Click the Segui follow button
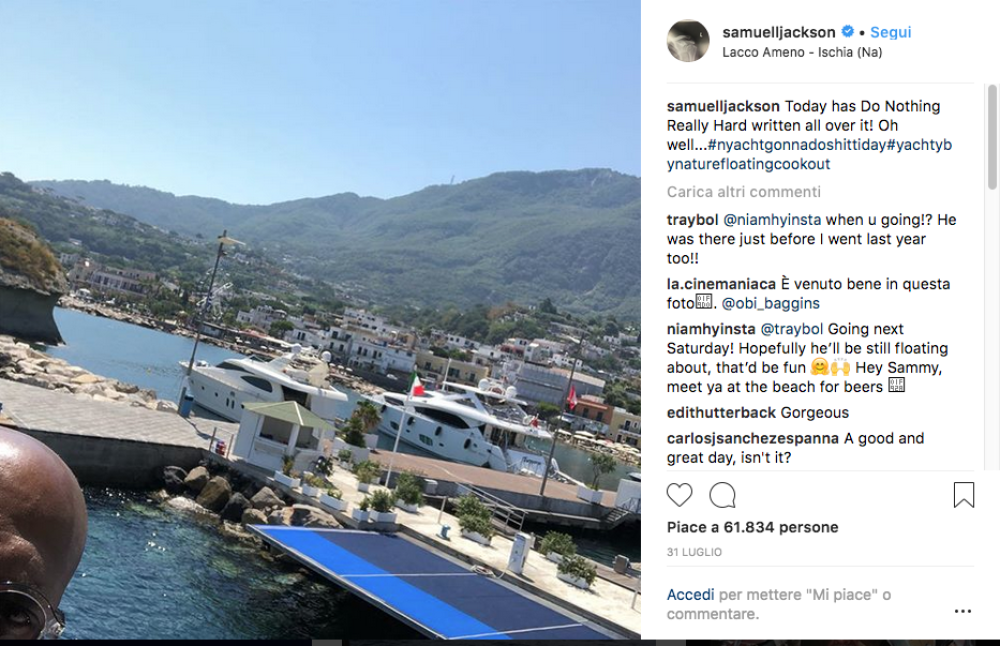1000x646 pixels. point(890,32)
